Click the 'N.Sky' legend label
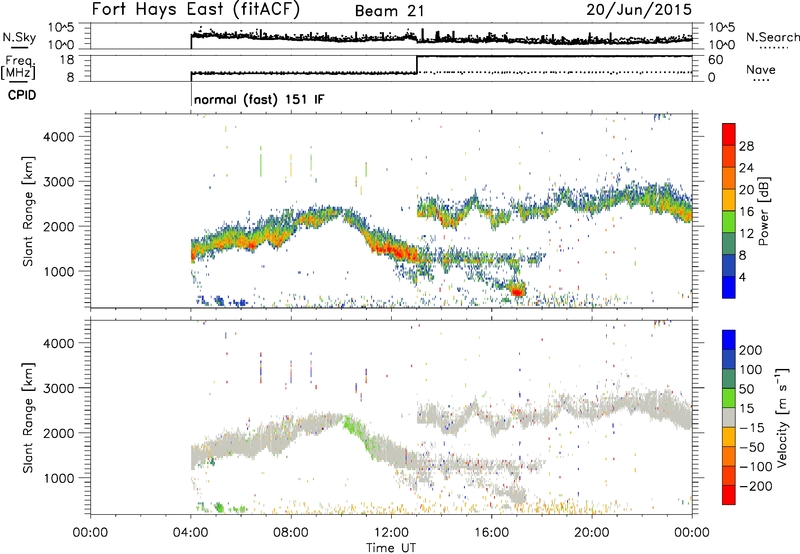This screenshot has width=800, height=554. click(19, 37)
